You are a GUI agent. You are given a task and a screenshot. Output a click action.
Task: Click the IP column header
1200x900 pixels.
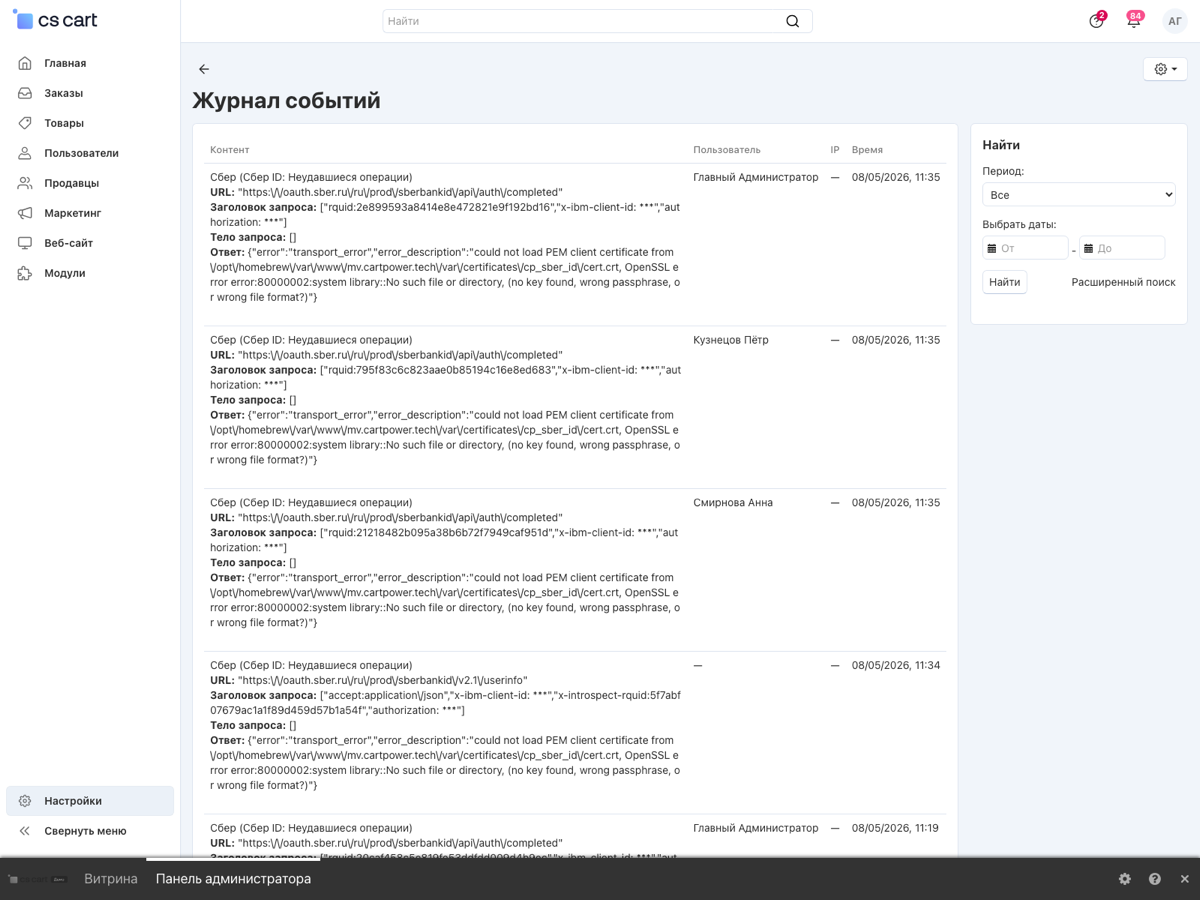(835, 150)
